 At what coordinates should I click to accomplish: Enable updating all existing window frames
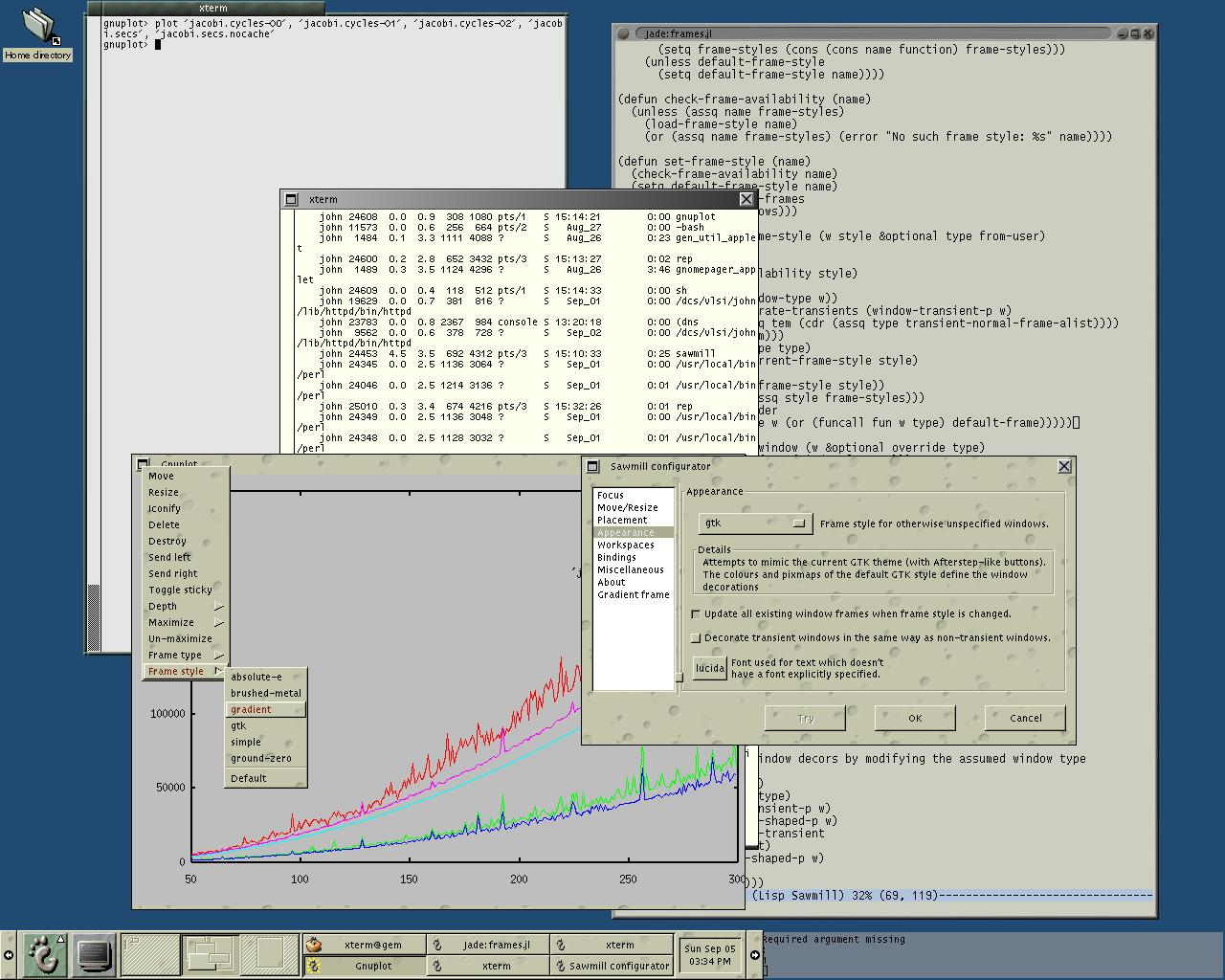[x=696, y=613]
